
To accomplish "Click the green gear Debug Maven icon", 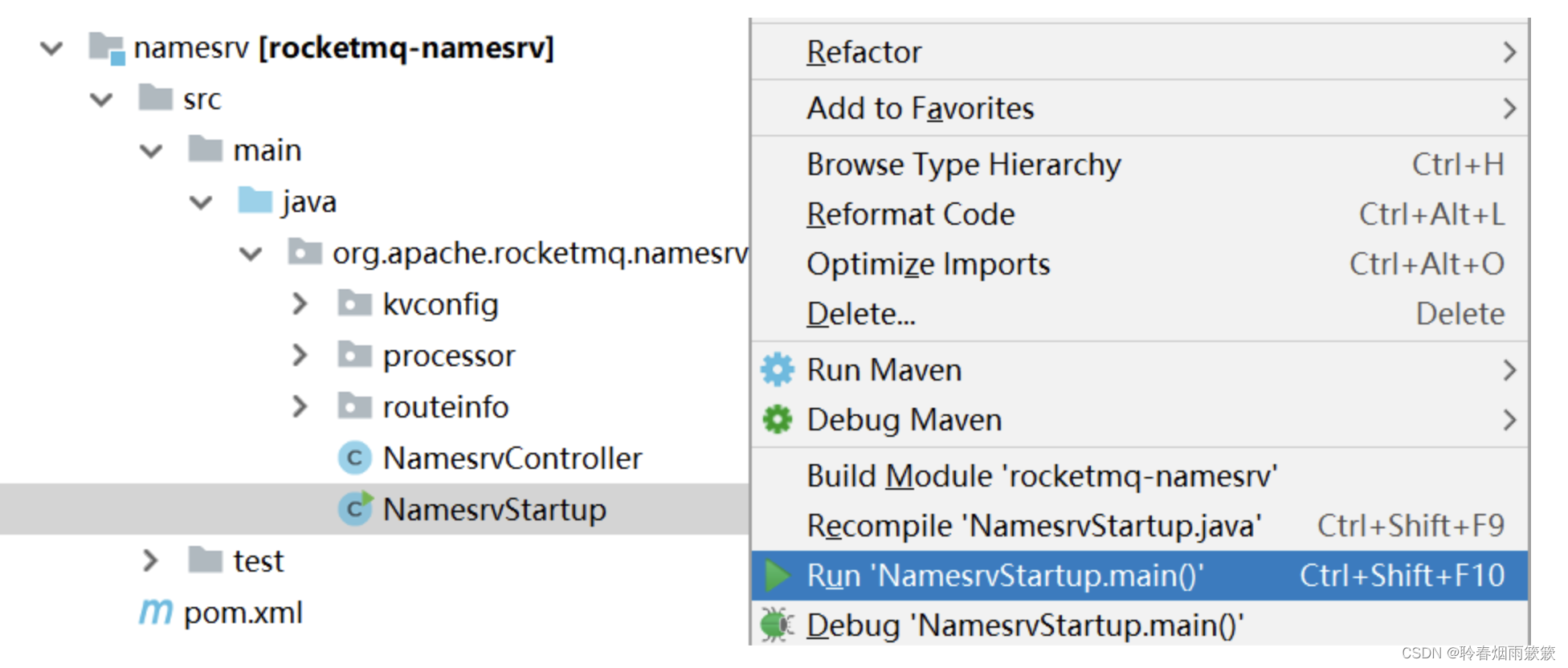I will [777, 419].
